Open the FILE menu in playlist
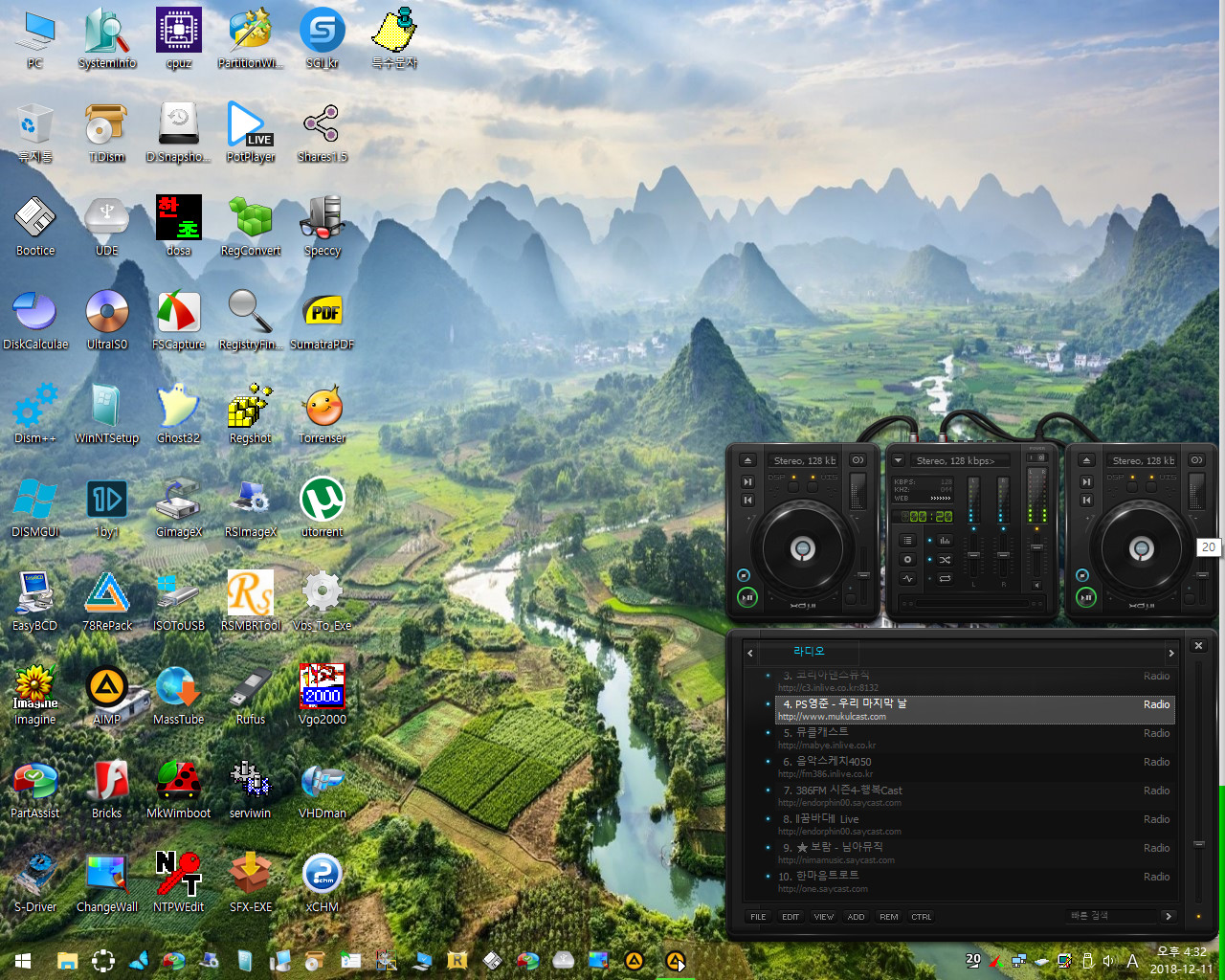Viewport: 1225px width, 980px height. click(758, 917)
